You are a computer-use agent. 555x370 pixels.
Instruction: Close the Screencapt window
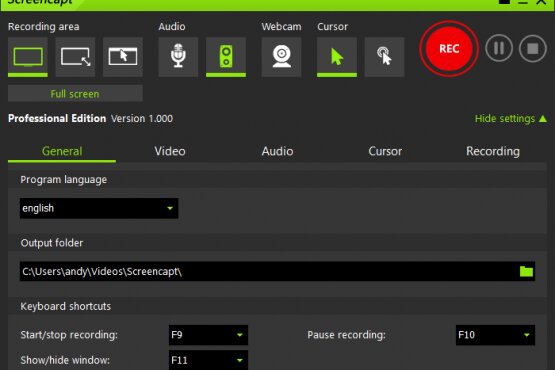[x=542, y=2]
